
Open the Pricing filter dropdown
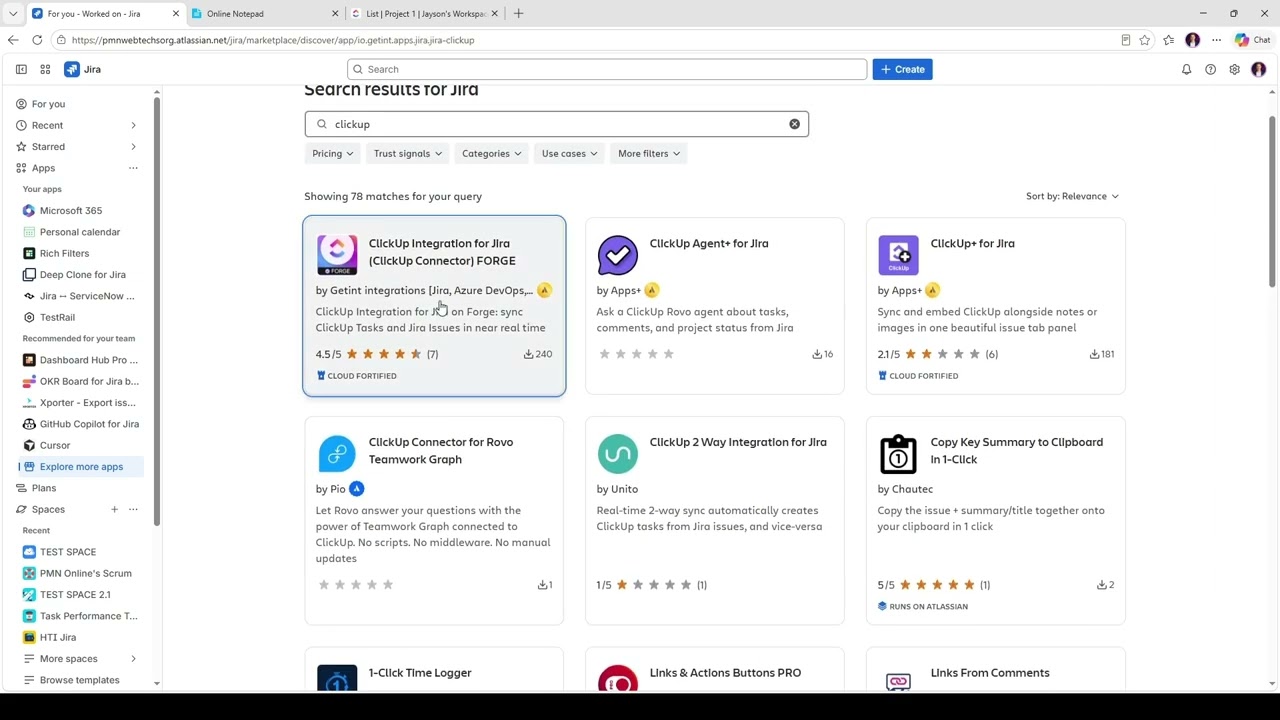(x=332, y=154)
